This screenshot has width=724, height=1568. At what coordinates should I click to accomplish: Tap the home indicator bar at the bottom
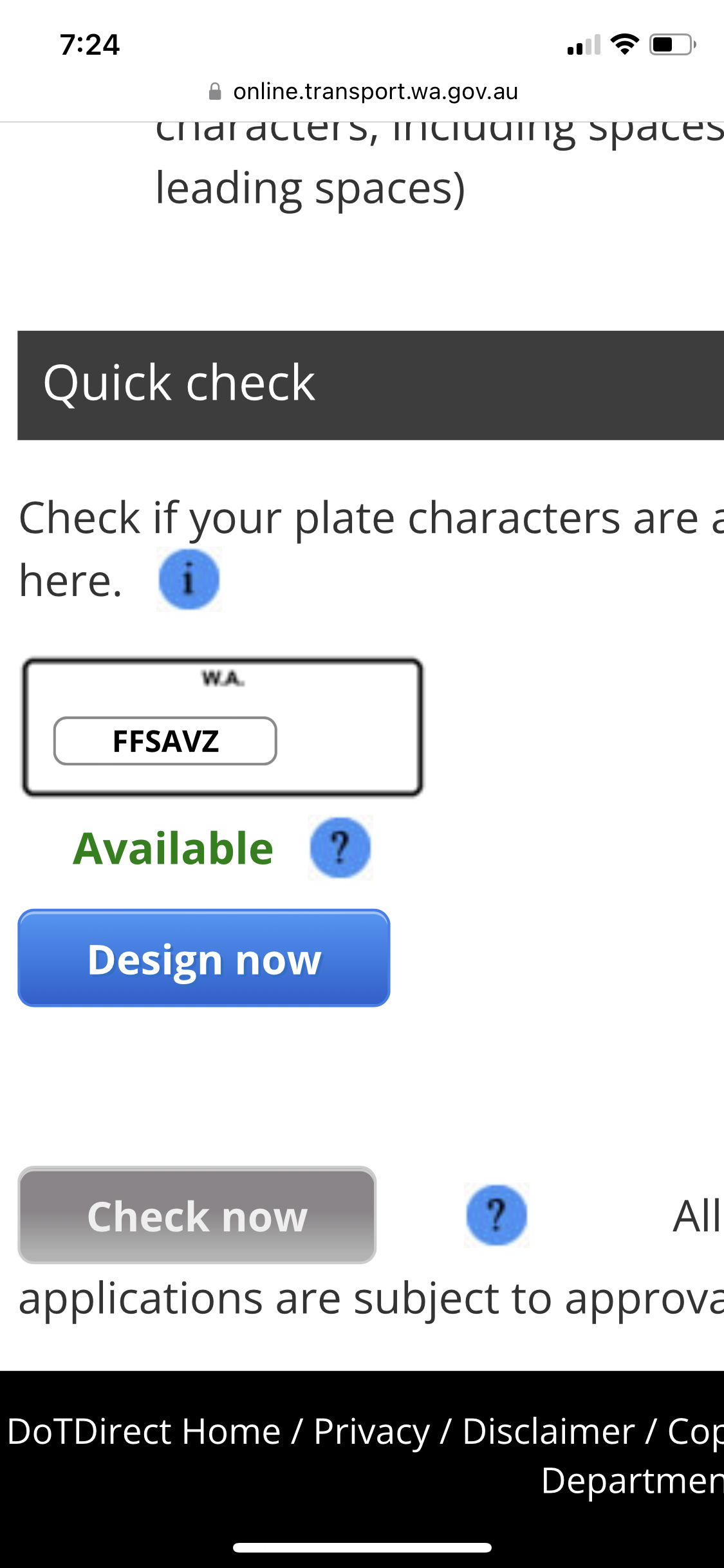[x=362, y=1547]
